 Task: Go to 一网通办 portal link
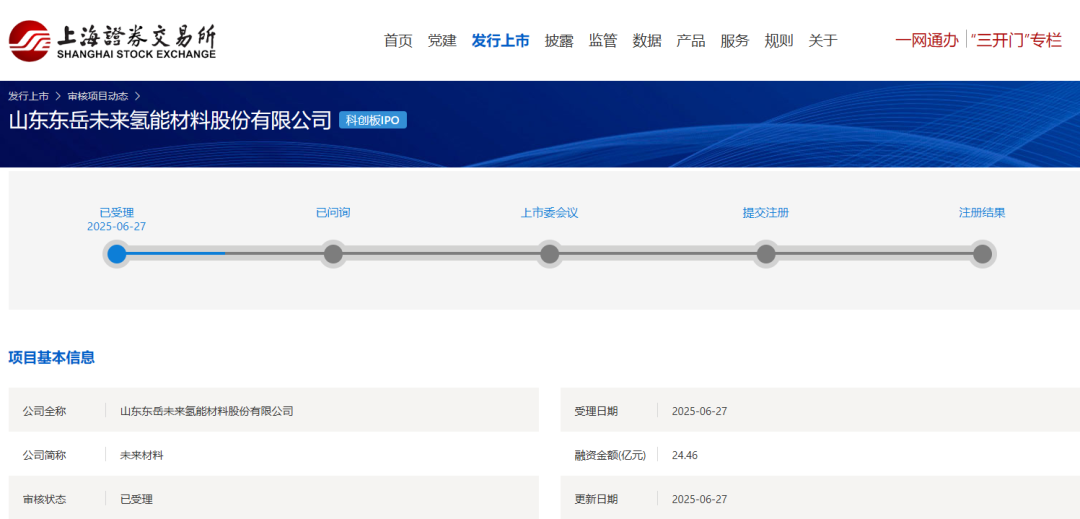(x=926, y=41)
